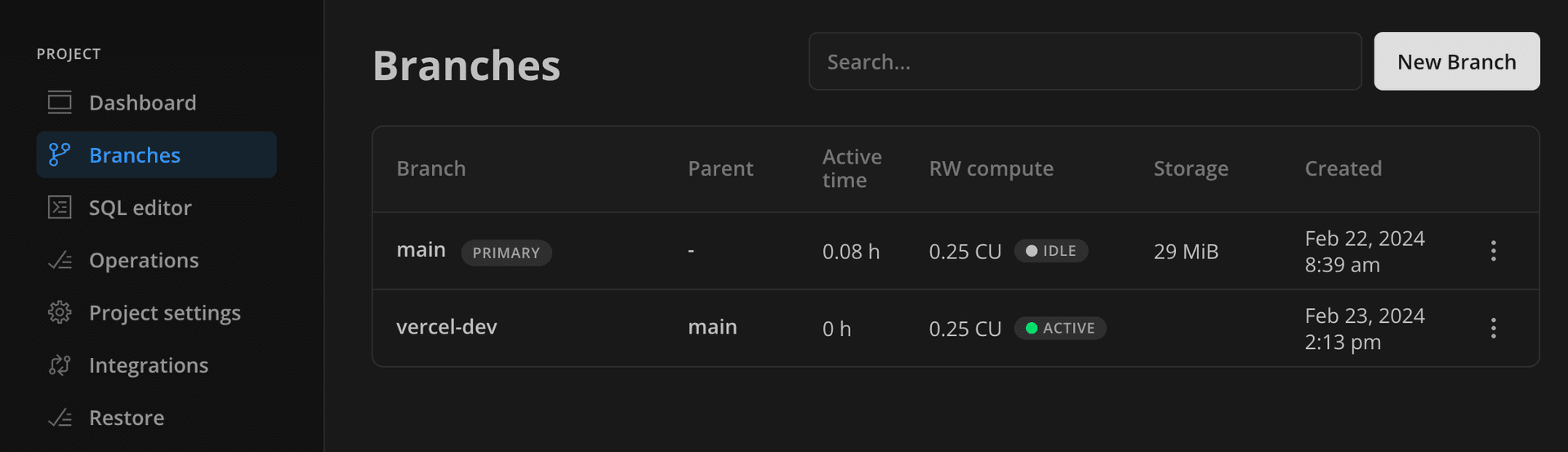Viewport: 1568px width, 452px height.
Task: Click the ACTIVE compute status badge
Action: [1060, 328]
